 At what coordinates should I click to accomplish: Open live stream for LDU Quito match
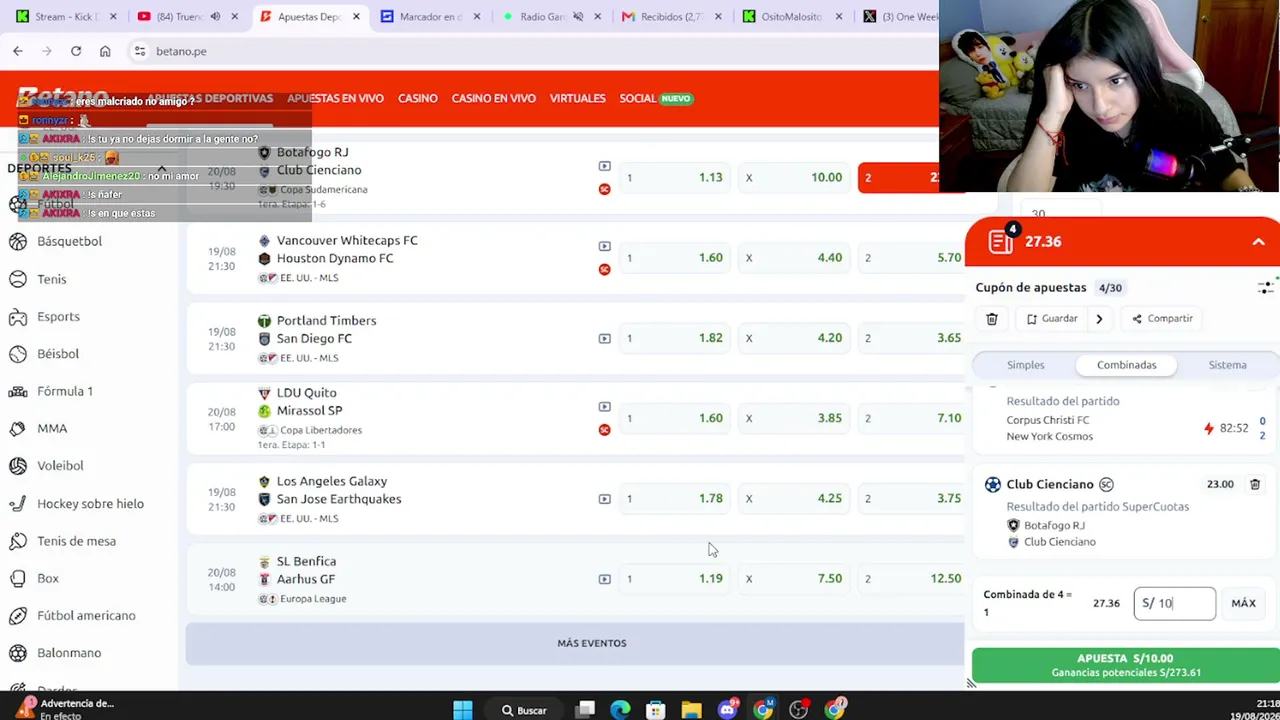point(604,407)
